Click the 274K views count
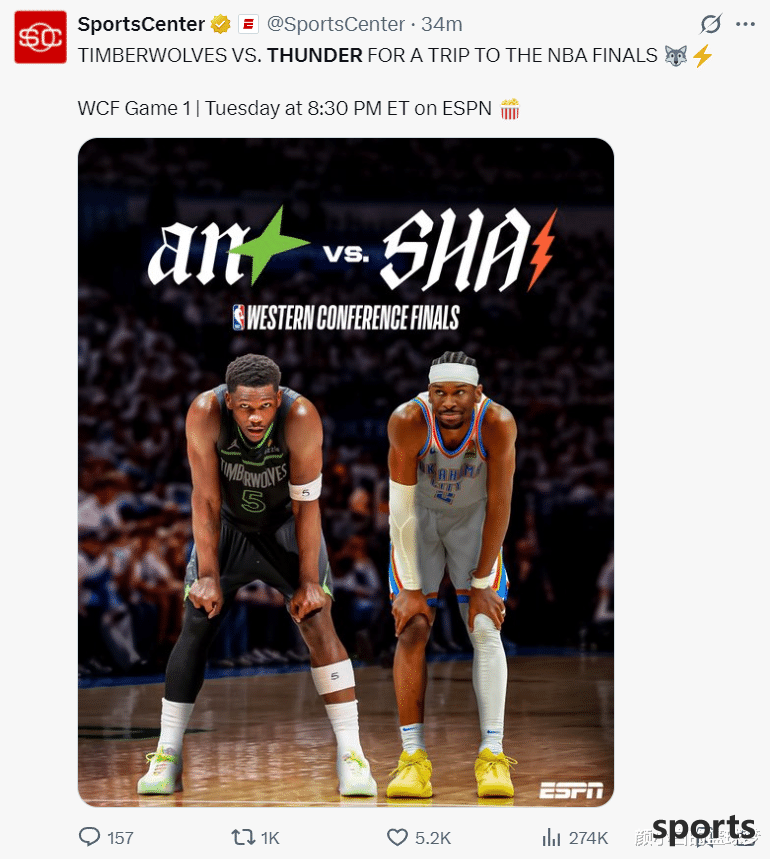Viewport: 770px width, 859px height. [588, 838]
